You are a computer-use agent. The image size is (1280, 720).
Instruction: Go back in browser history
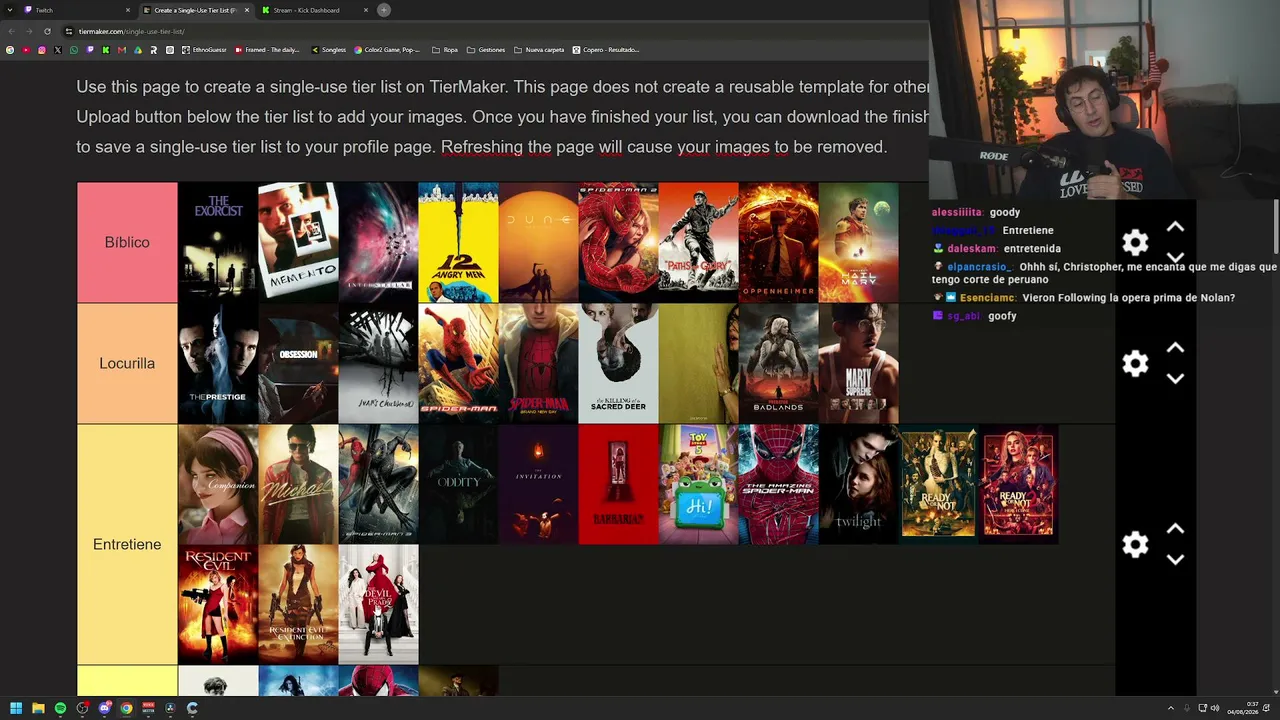click(x=11, y=31)
